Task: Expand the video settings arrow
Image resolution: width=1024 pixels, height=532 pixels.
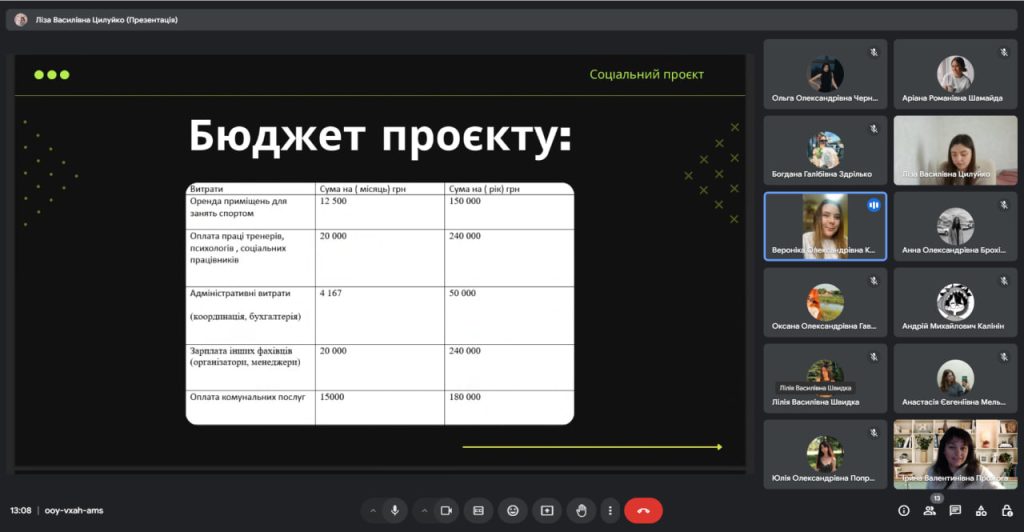Action: click(424, 510)
